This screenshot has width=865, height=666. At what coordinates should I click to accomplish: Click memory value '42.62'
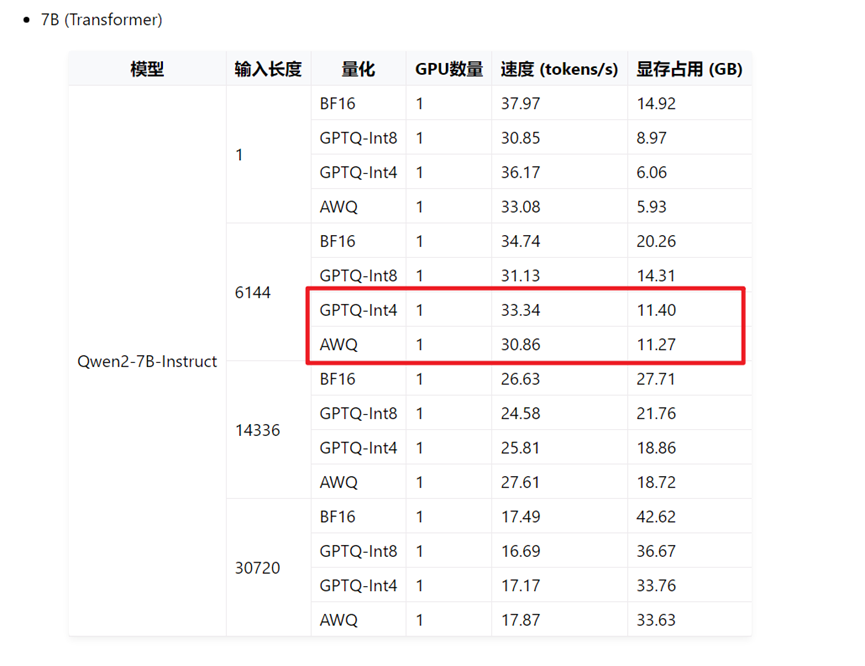[656, 516]
